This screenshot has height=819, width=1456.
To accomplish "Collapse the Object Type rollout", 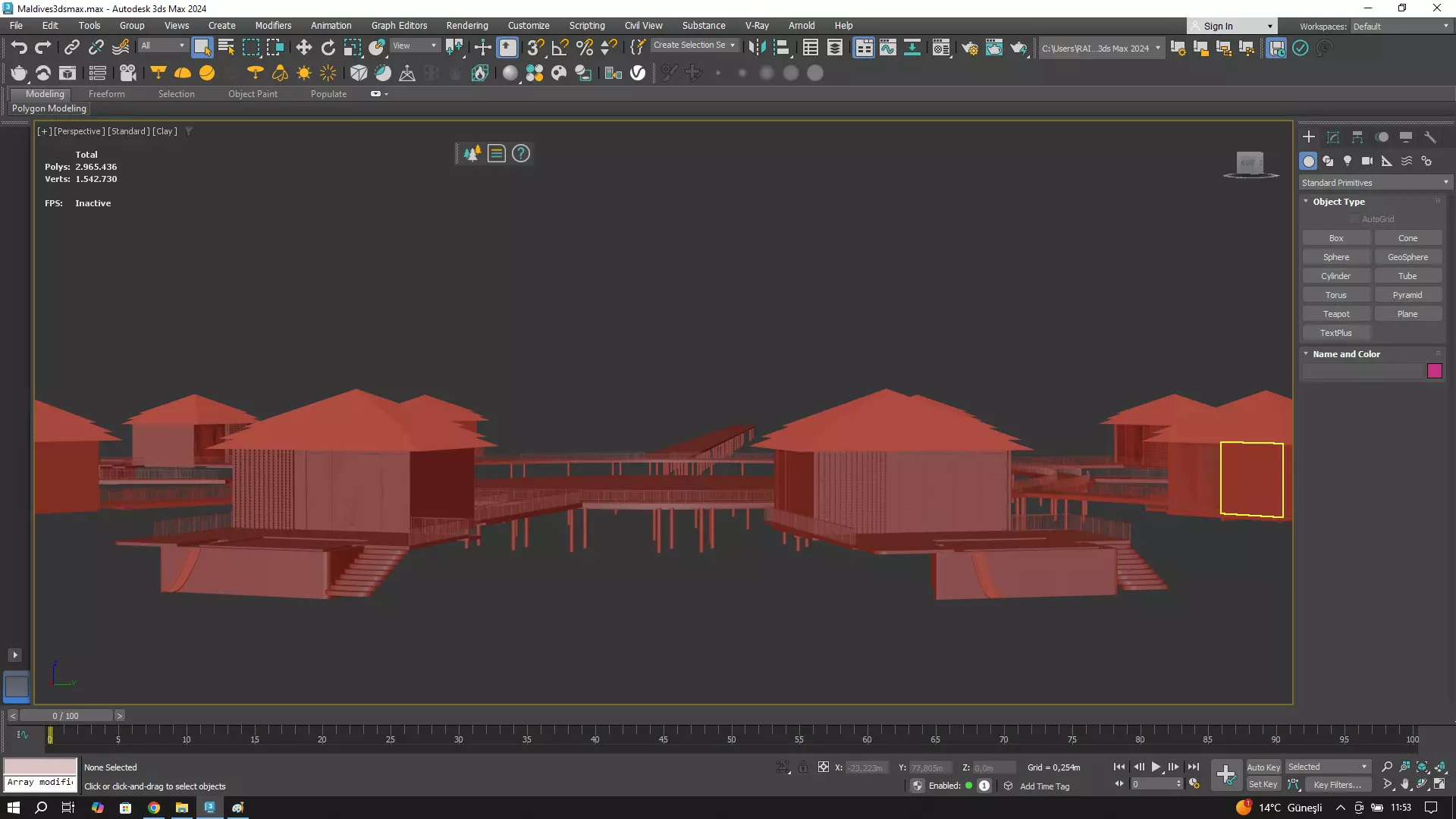I will click(x=1338, y=202).
